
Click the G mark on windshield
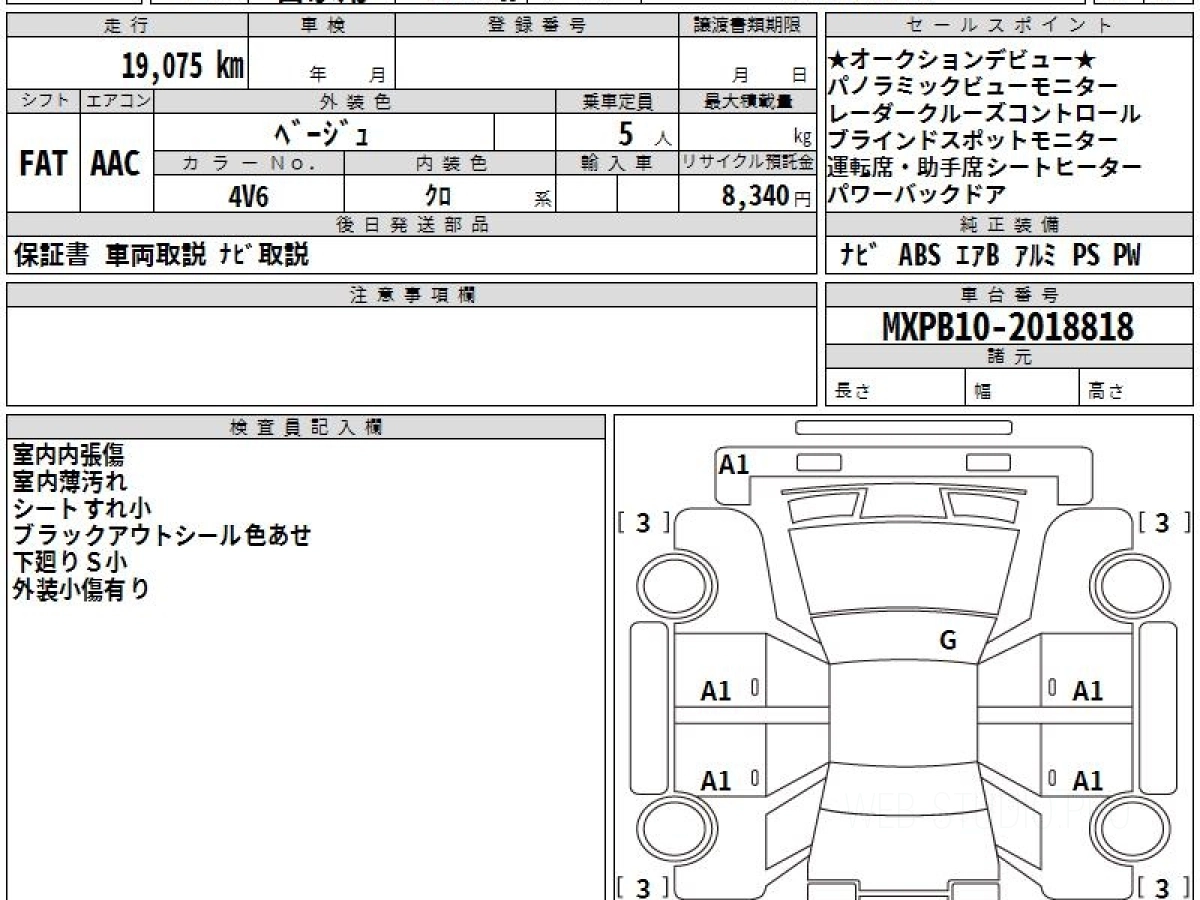click(948, 641)
